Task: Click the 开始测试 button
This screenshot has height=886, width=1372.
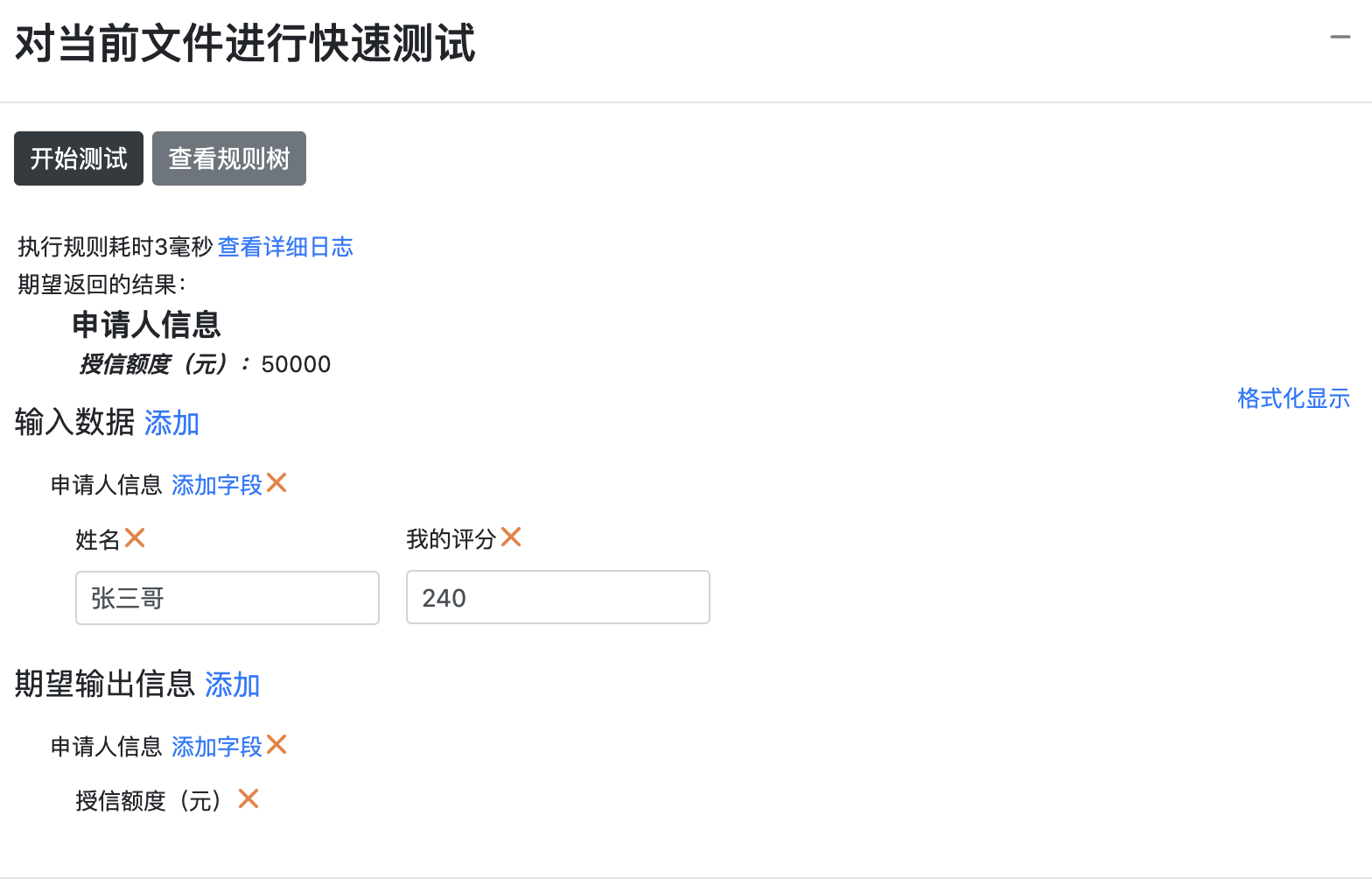Action: click(79, 158)
